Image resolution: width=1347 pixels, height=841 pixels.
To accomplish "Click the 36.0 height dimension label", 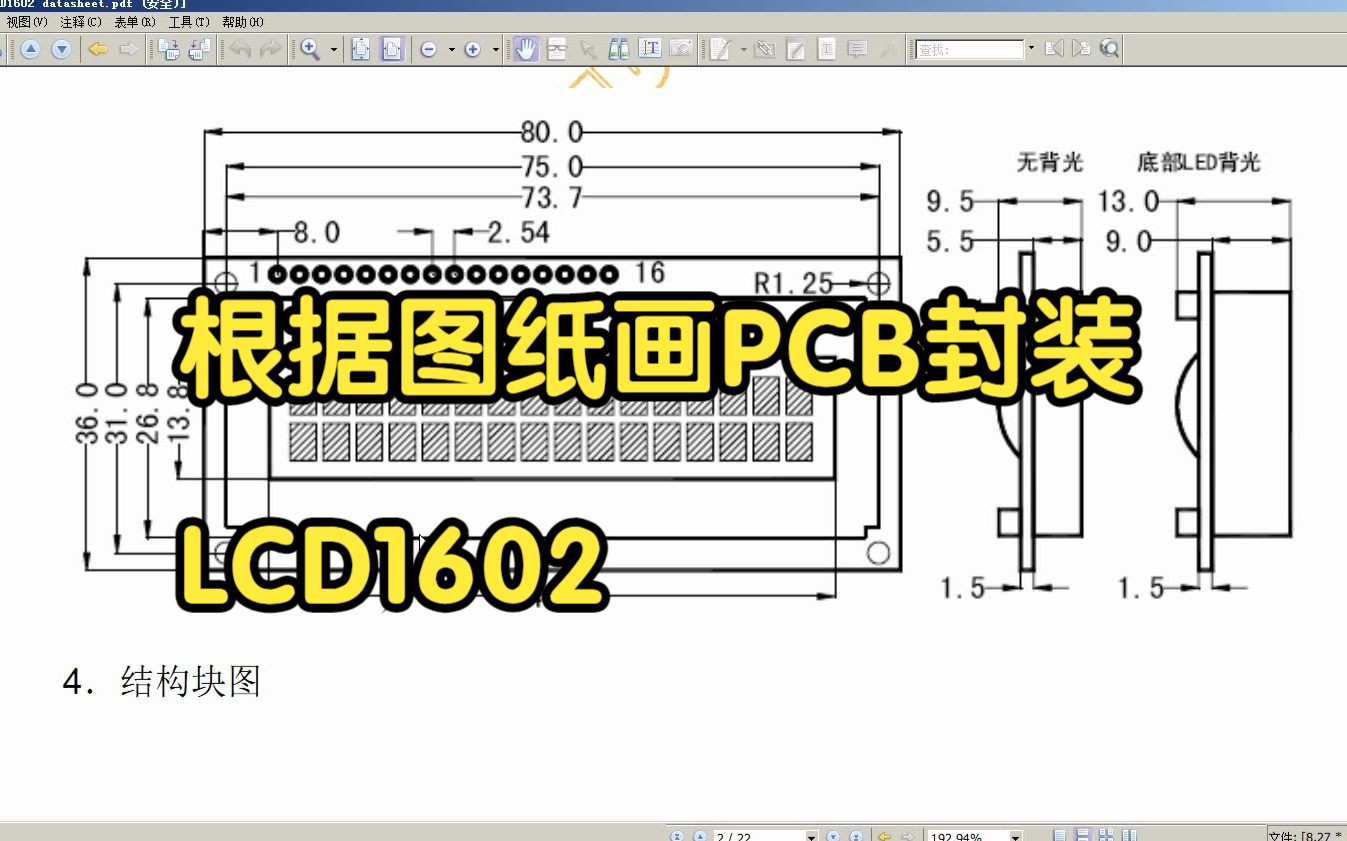I will (x=89, y=411).
